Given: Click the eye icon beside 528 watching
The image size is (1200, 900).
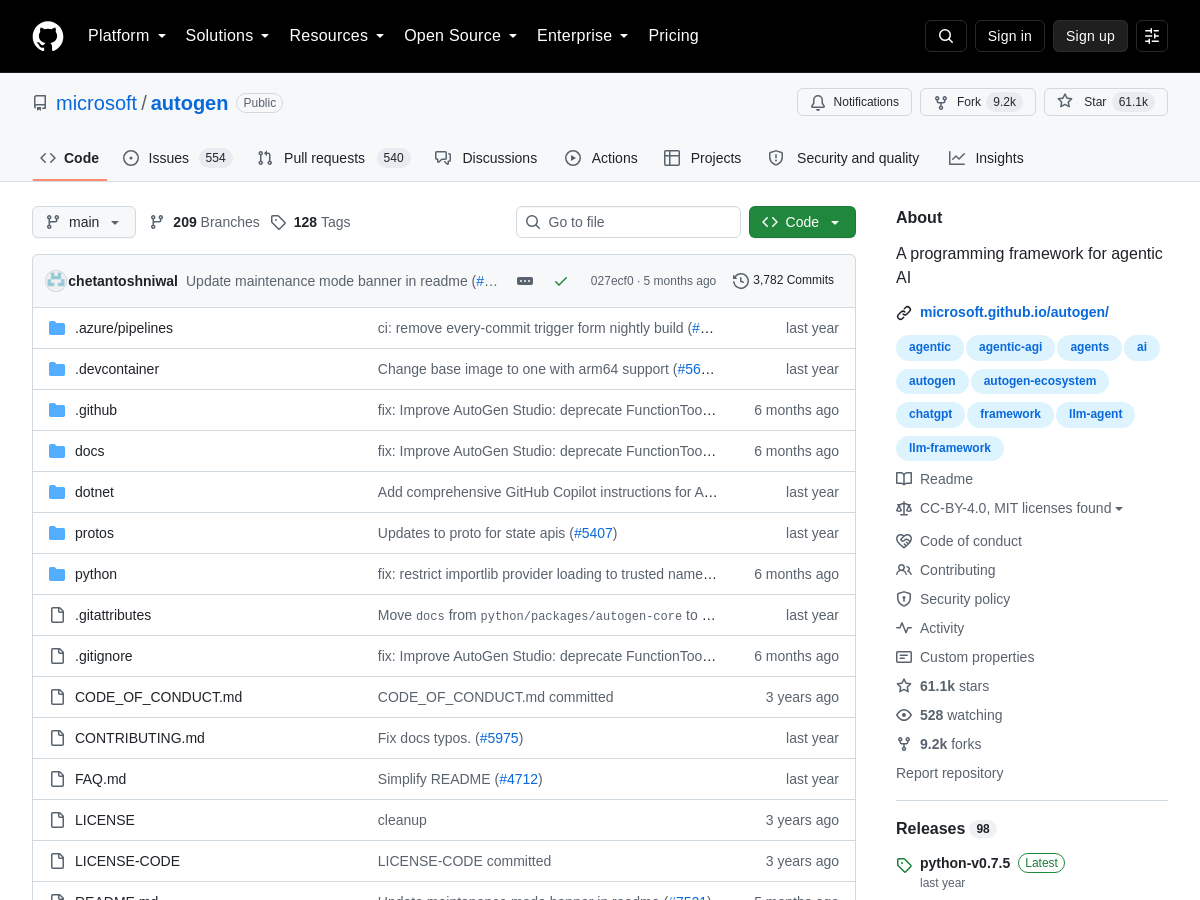Looking at the screenshot, I should (904, 715).
